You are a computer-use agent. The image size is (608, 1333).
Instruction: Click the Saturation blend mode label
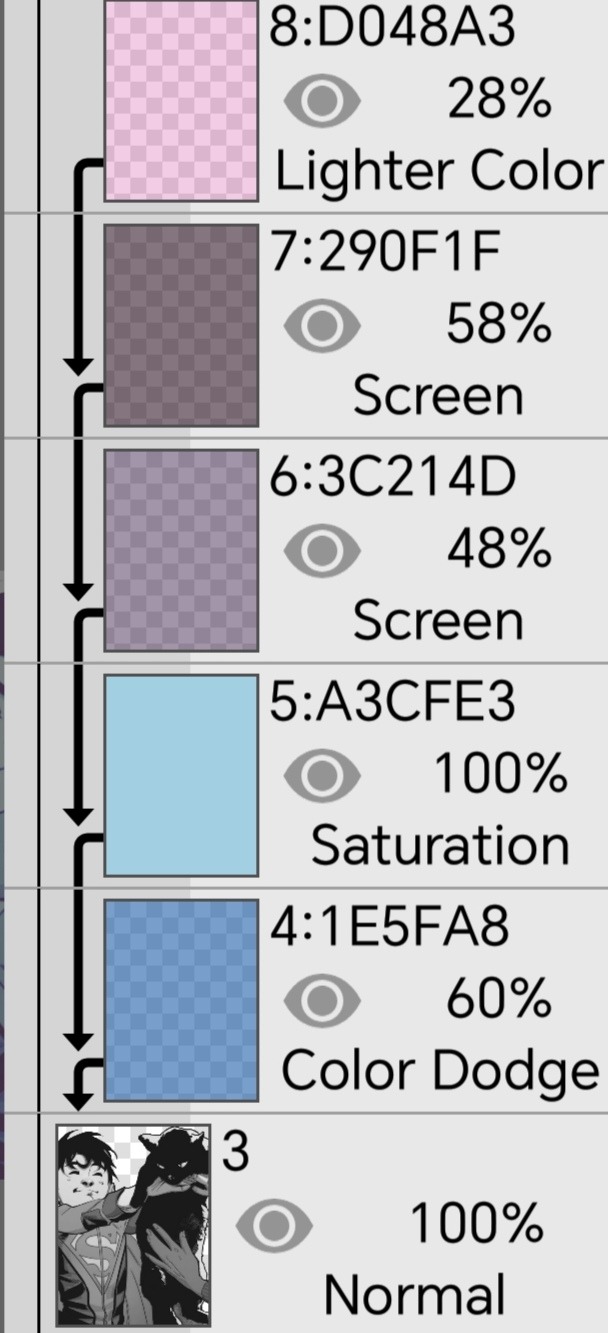pyautogui.click(x=440, y=846)
